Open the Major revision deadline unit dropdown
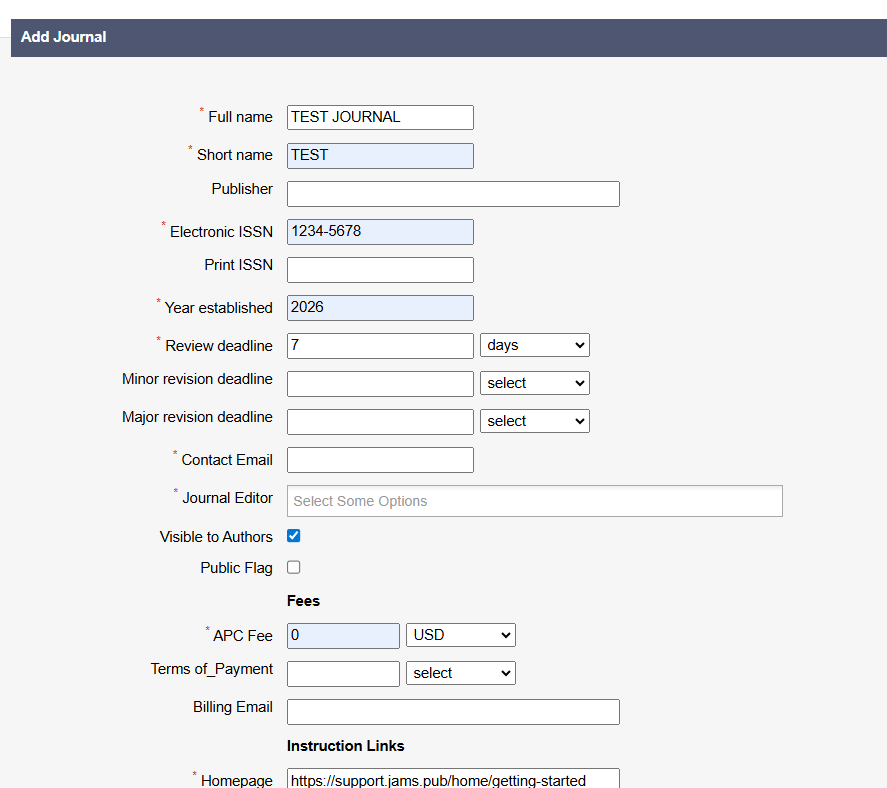This screenshot has width=887, height=788. pos(534,421)
